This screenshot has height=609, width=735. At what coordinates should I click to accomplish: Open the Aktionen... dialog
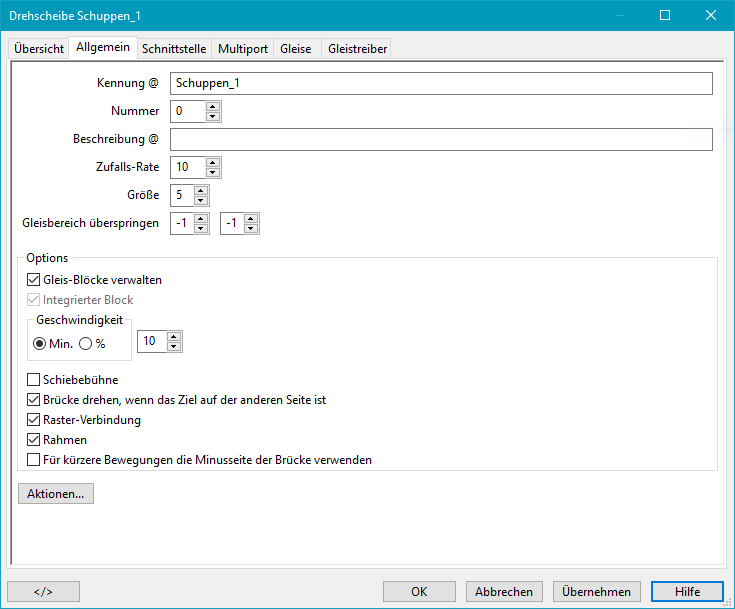pyautogui.click(x=56, y=493)
